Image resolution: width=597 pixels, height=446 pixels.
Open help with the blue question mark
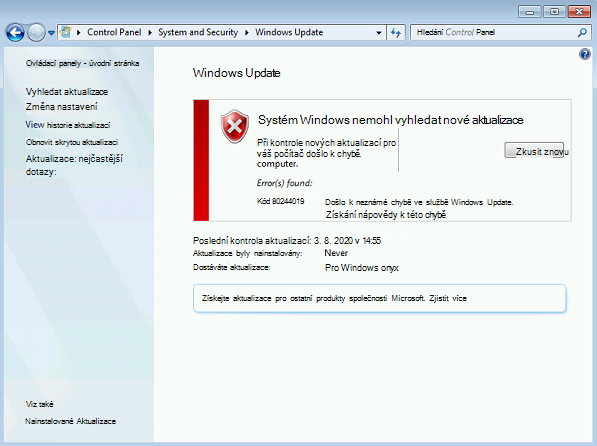pyautogui.click(x=585, y=54)
